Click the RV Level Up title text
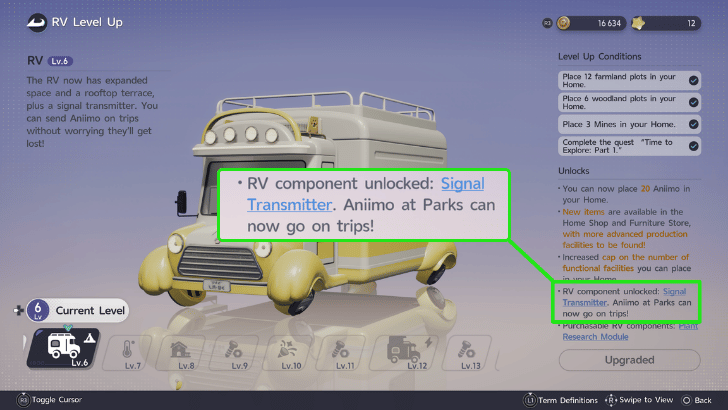This screenshot has width=728, height=410. click(87, 22)
